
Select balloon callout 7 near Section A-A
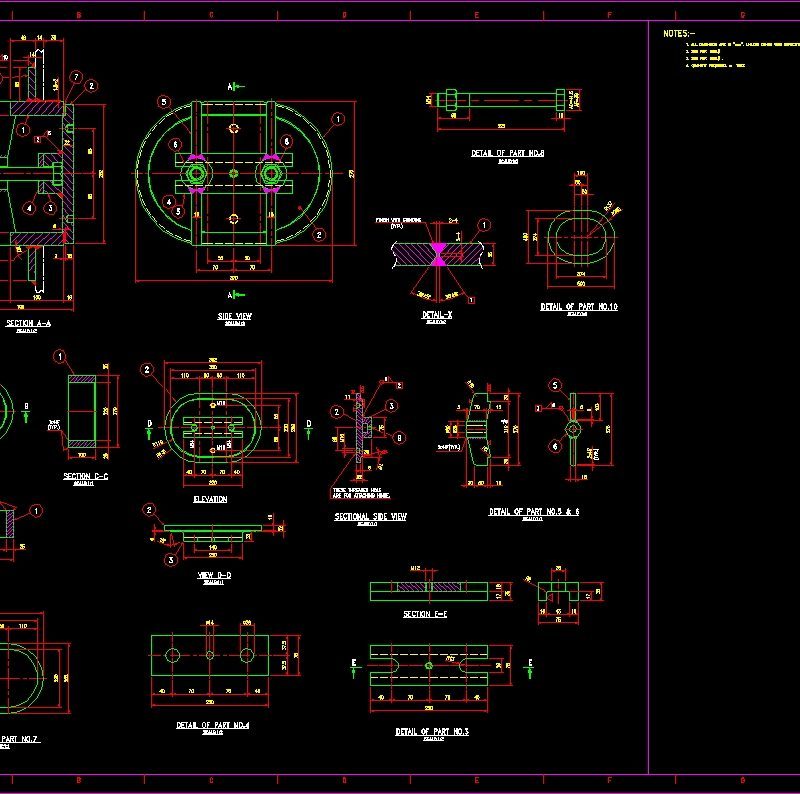pos(76,77)
